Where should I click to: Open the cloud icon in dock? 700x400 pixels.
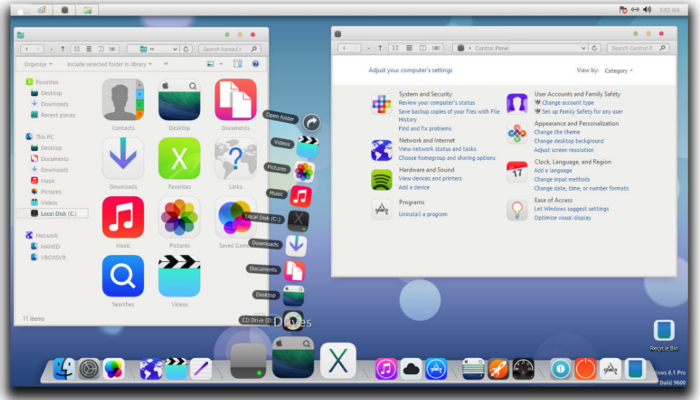click(x=411, y=369)
